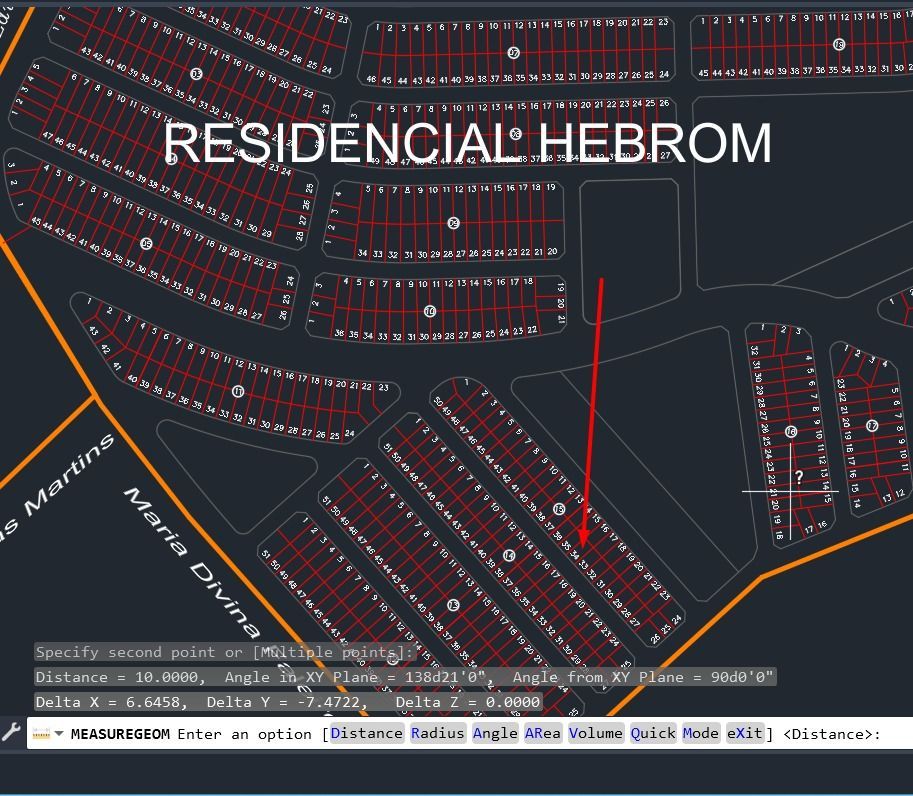Pick the Quick measure option

coord(653,733)
